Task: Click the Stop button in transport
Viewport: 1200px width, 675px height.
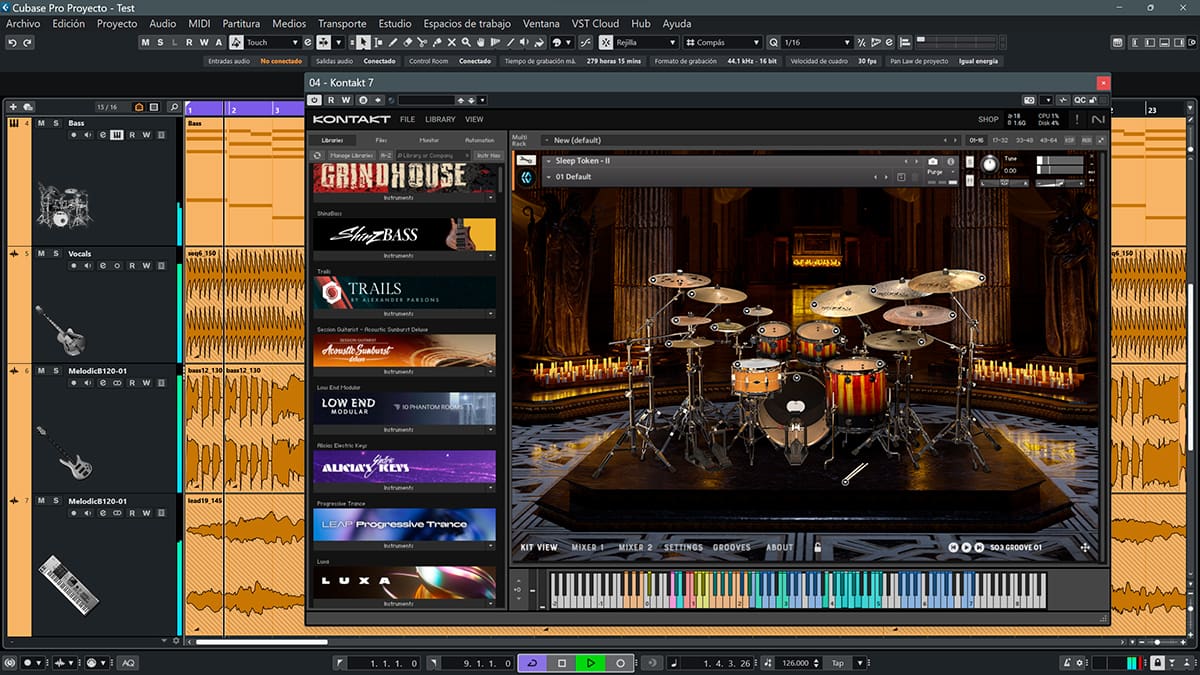Action: 562,663
